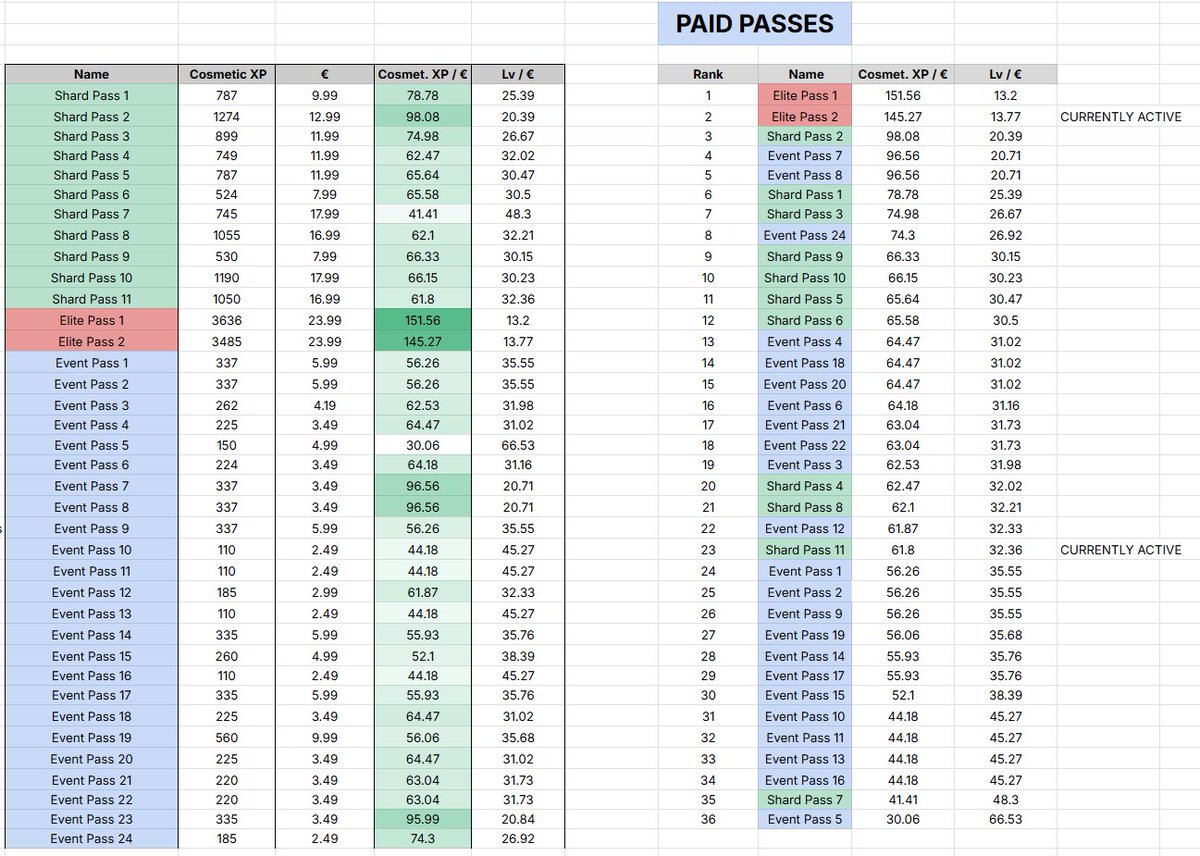
Task: Select Shard Pass 1 name in left table
Action: [x=92, y=96]
